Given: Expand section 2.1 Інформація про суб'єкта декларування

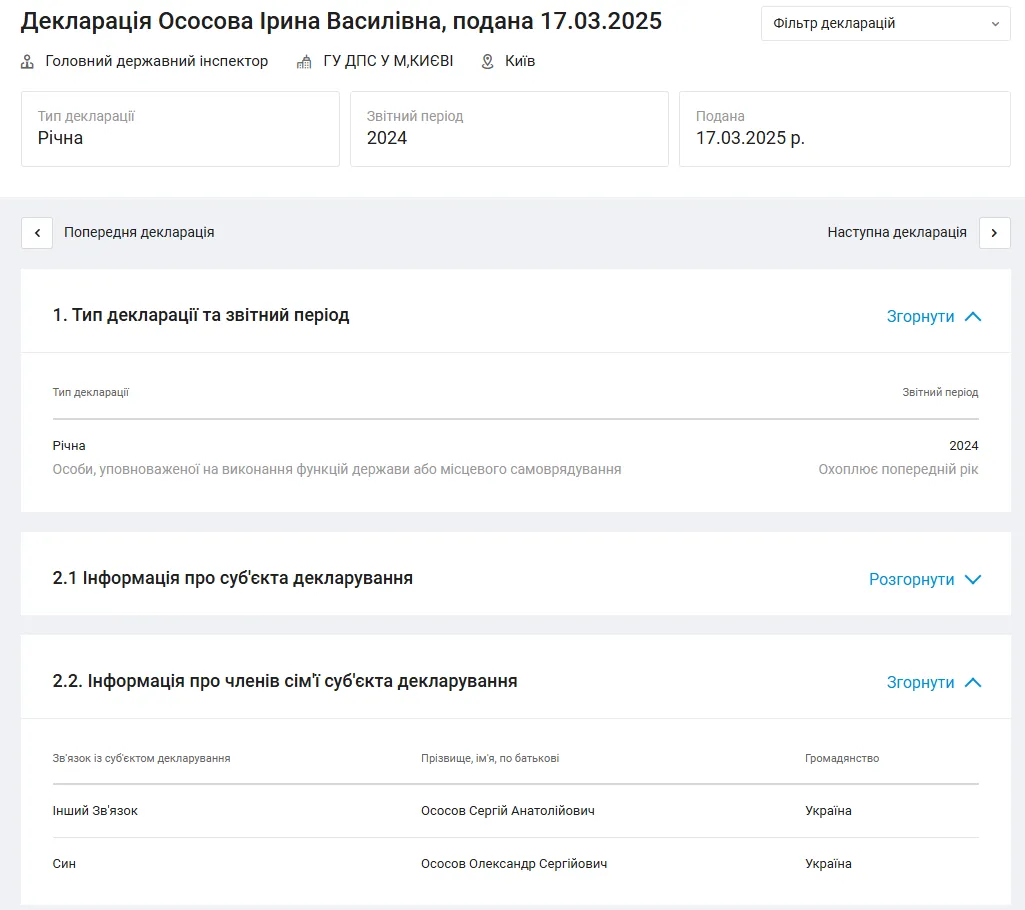Looking at the screenshot, I should coord(925,579).
